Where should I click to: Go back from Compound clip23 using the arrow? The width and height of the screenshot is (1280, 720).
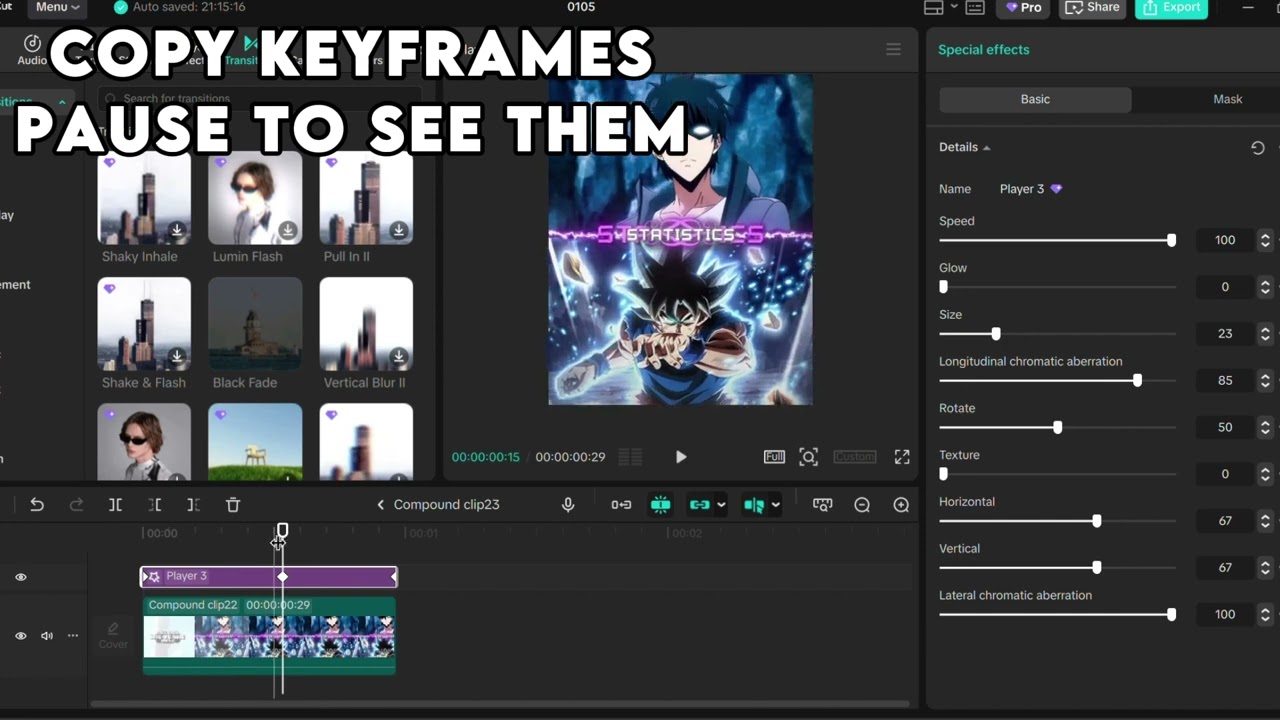click(x=380, y=505)
